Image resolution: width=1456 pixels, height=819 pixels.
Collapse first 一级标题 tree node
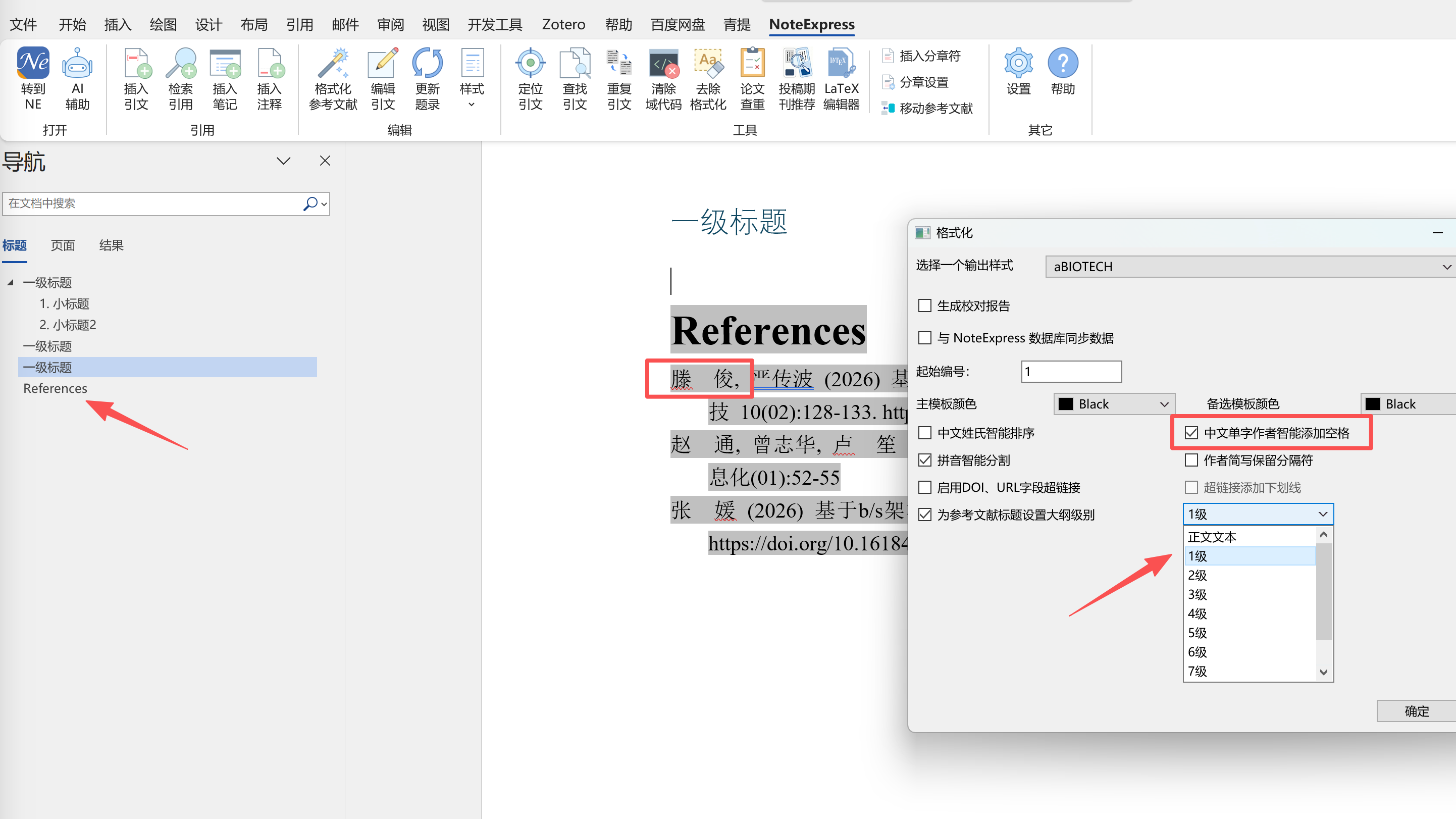coord(10,282)
